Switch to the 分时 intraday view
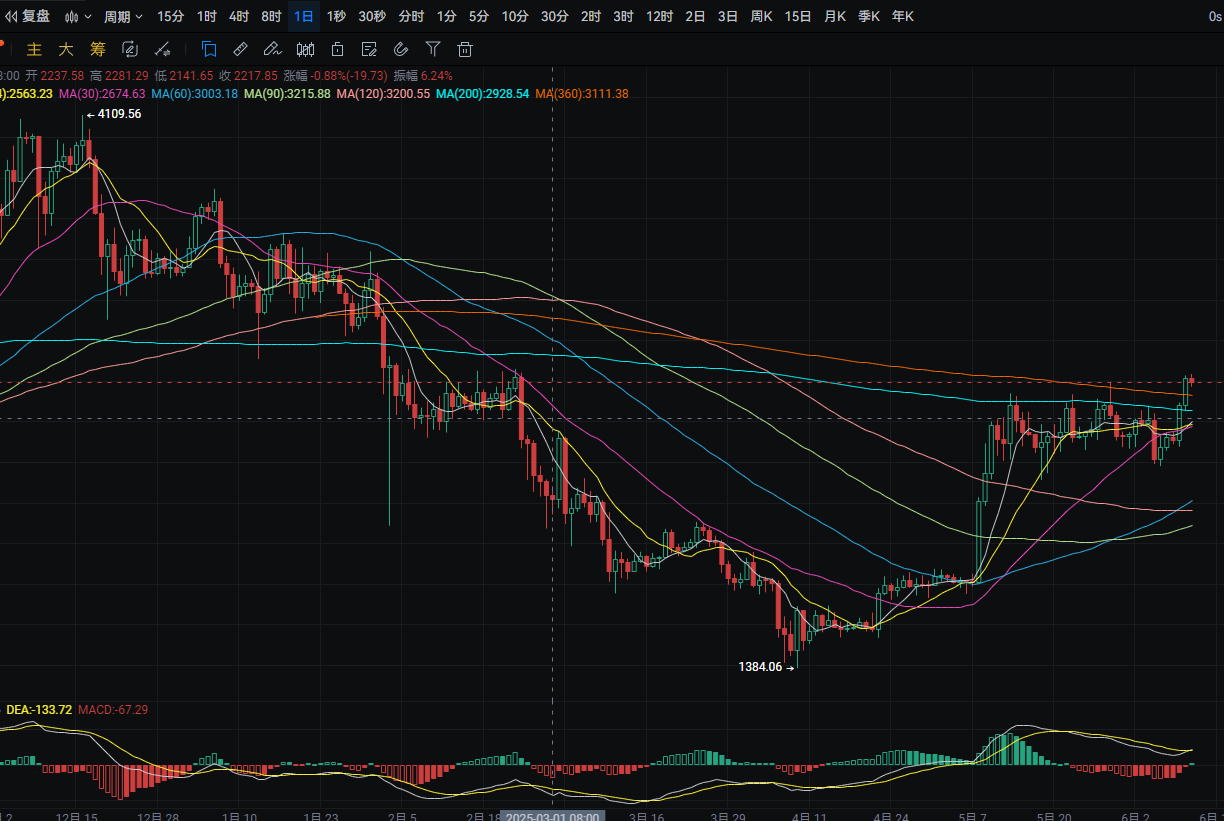Image resolution: width=1224 pixels, height=821 pixels. [x=411, y=16]
